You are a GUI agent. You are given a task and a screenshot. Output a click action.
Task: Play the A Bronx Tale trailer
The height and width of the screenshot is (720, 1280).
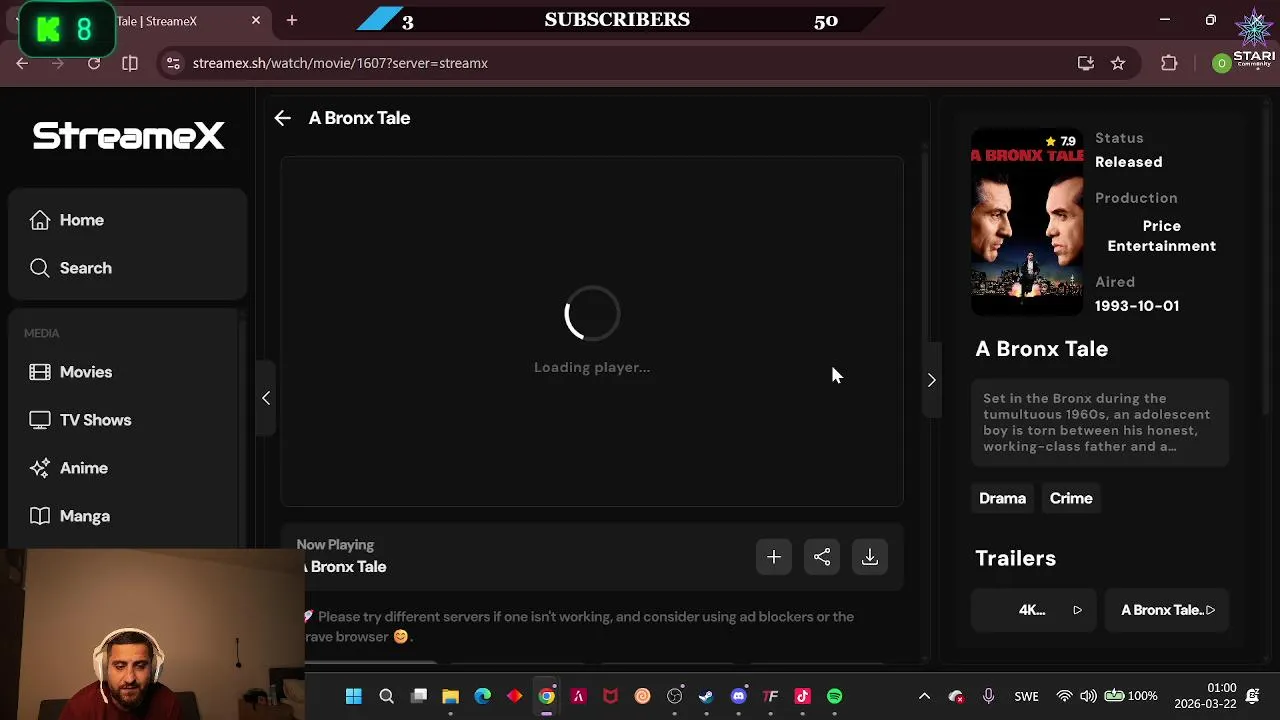click(1167, 610)
